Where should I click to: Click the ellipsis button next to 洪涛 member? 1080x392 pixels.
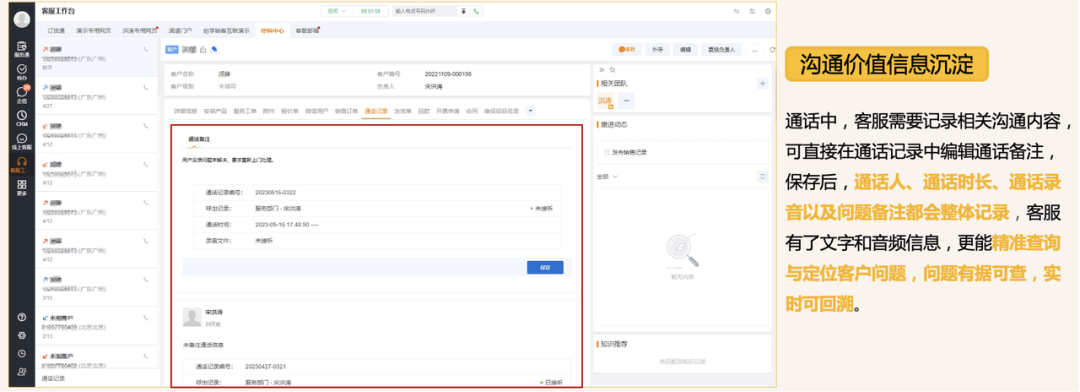tap(626, 101)
